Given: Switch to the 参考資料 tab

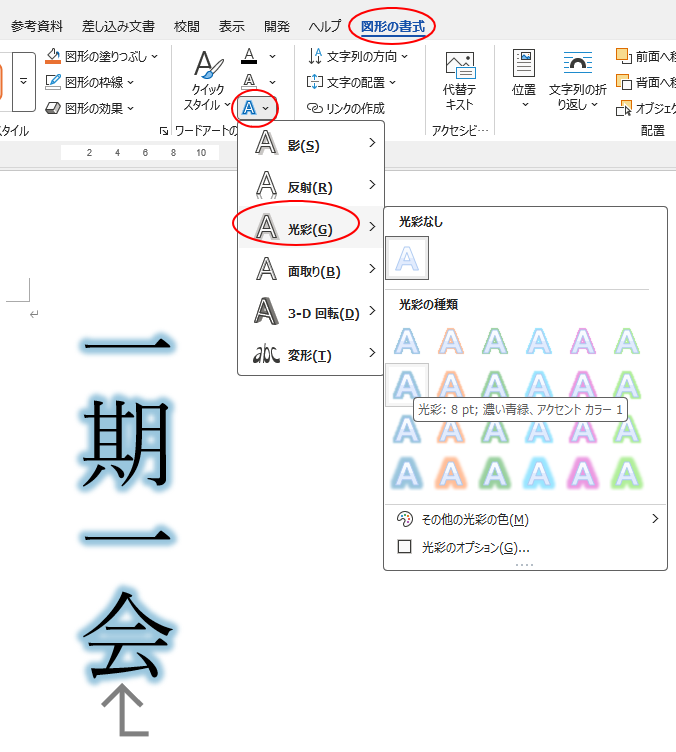Looking at the screenshot, I should tap(37, 26).
